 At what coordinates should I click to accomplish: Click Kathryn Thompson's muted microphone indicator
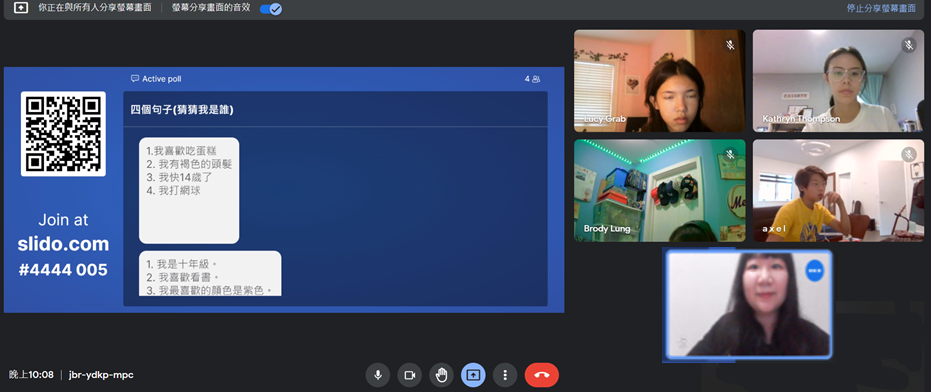(909, 45)
